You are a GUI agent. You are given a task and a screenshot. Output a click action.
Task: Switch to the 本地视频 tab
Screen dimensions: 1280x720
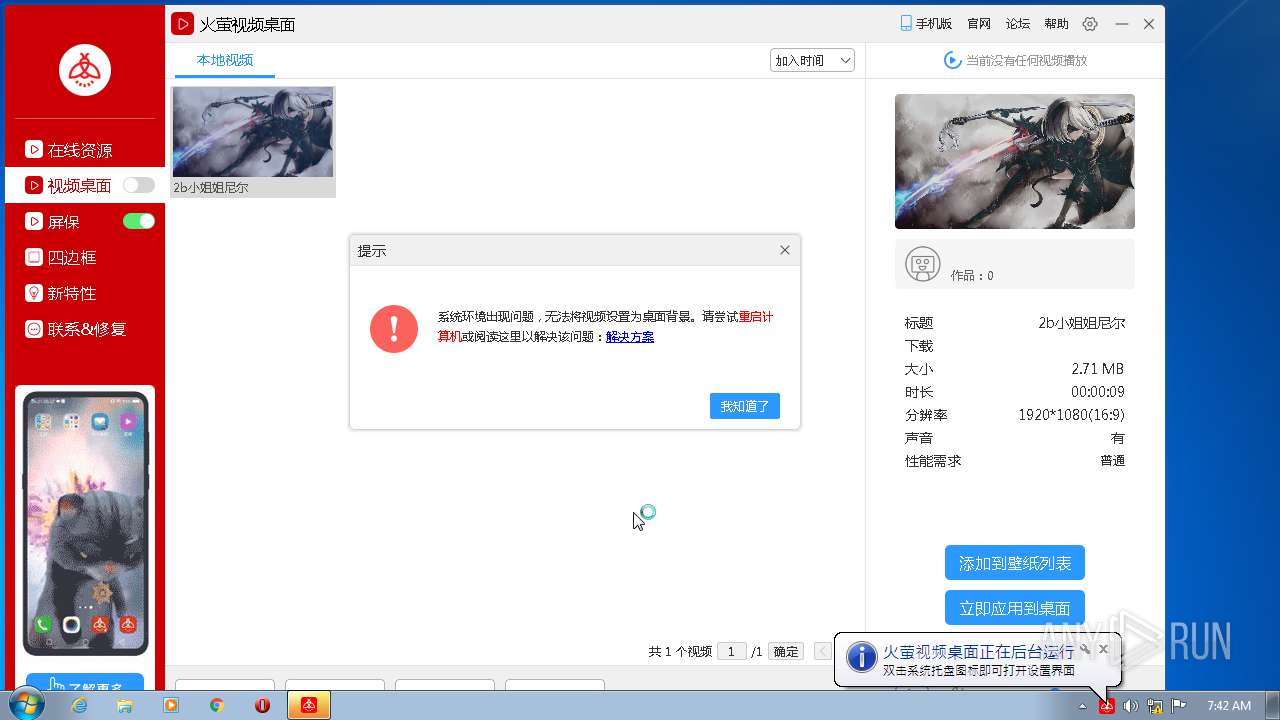(225, 60)
